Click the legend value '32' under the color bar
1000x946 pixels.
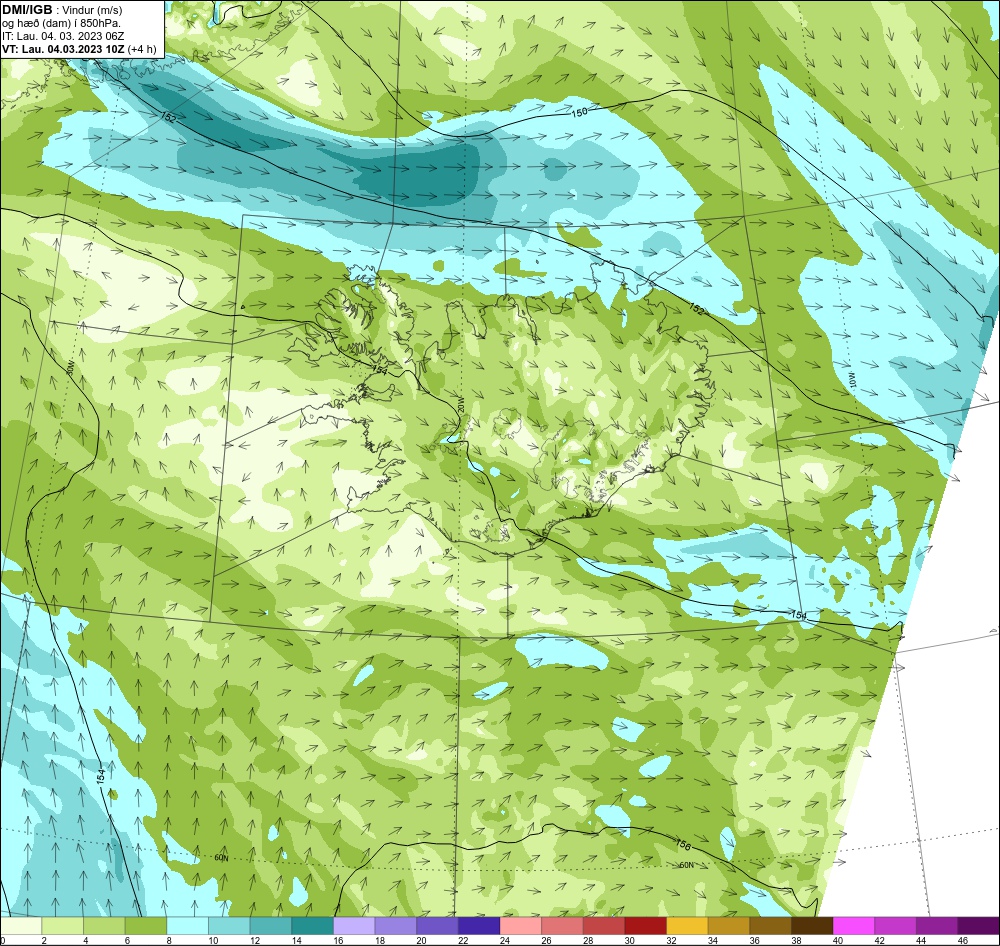pos(672,940)
